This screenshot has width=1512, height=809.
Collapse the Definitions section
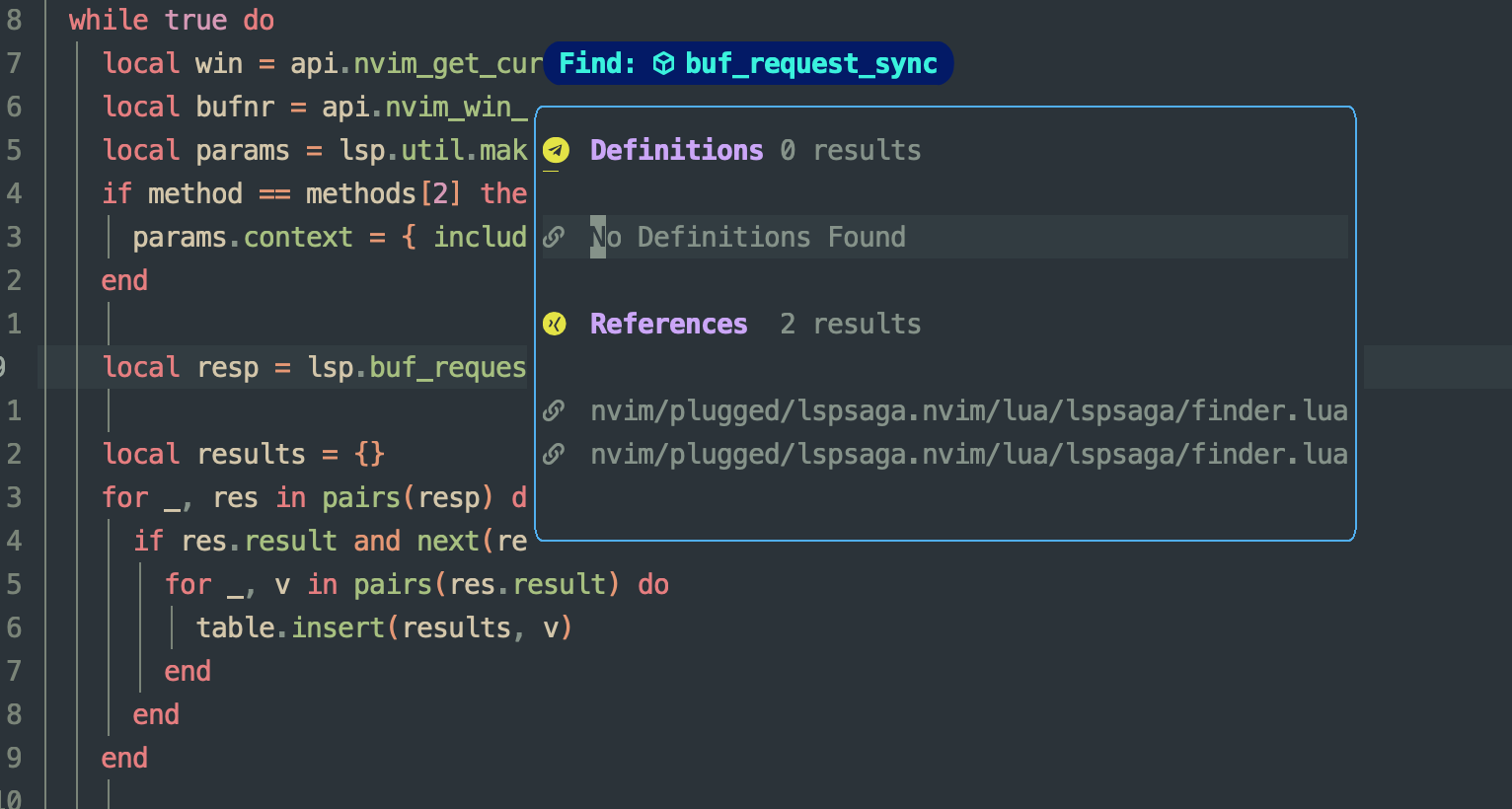[676, 150]
